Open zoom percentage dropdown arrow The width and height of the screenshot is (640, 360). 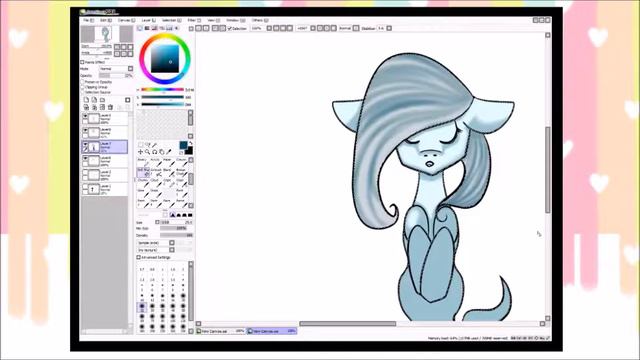click(x=269, y=28)
